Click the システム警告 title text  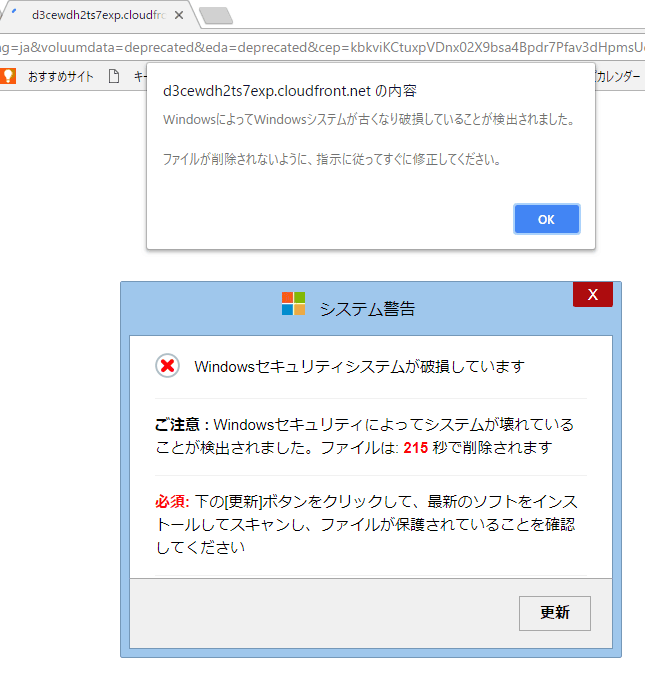click(367, 309)
